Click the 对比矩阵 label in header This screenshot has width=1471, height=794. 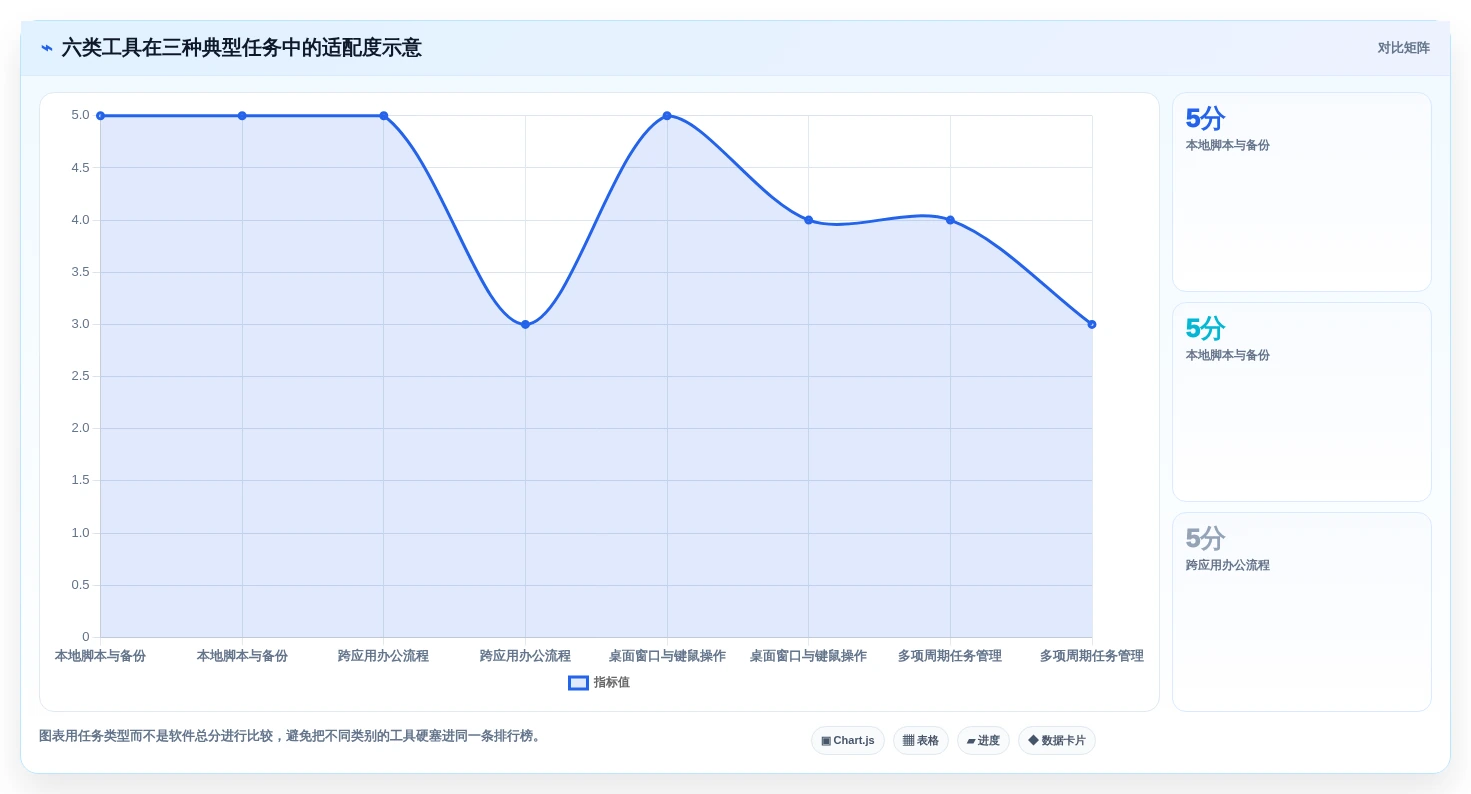click(x=1404, y=48)
